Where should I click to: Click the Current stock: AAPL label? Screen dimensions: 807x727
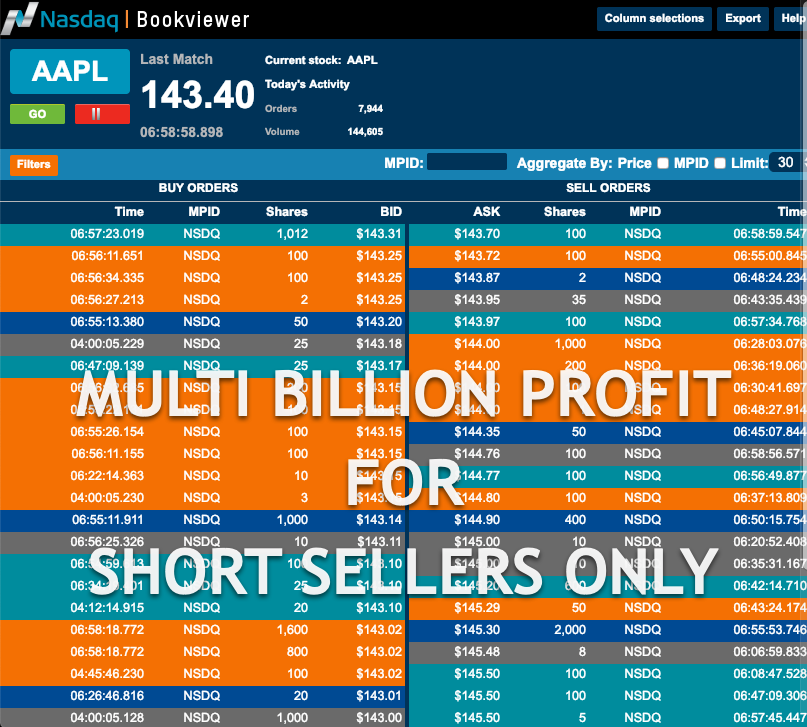321,60
